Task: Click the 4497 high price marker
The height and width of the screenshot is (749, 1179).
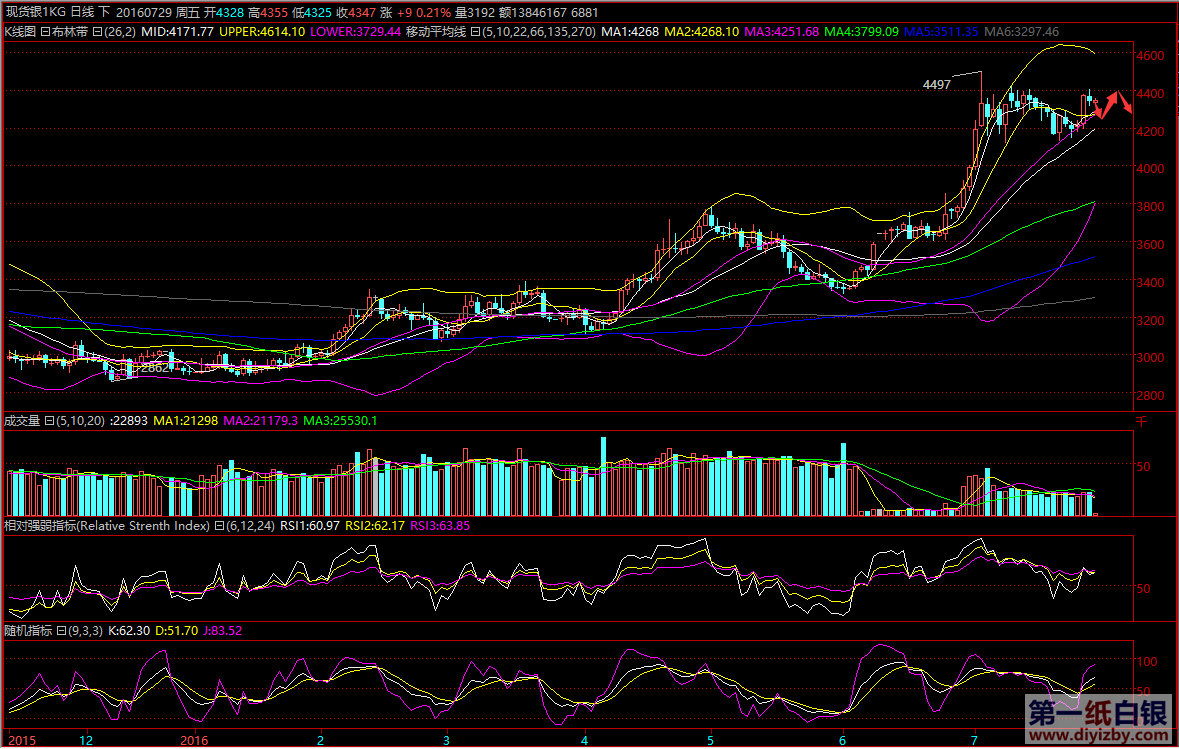Action: (x=936, y=86)
